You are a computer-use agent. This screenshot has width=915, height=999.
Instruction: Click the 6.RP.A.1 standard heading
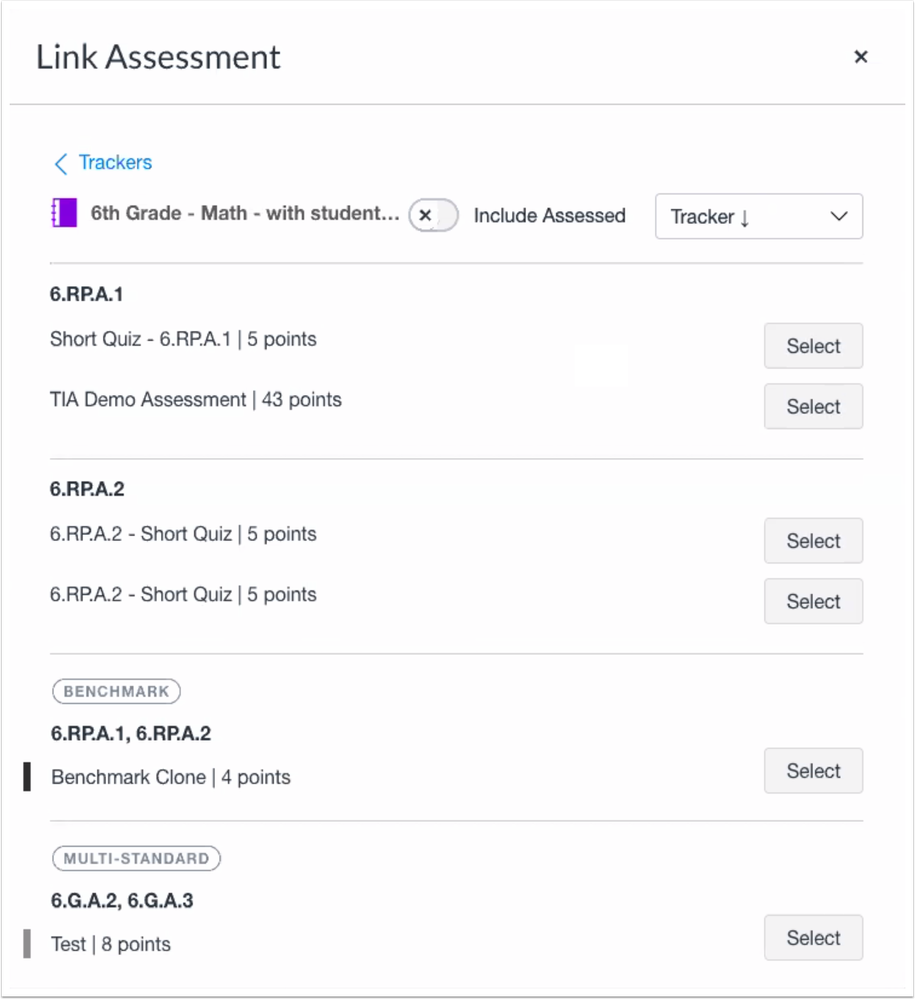tap(86, 294)
